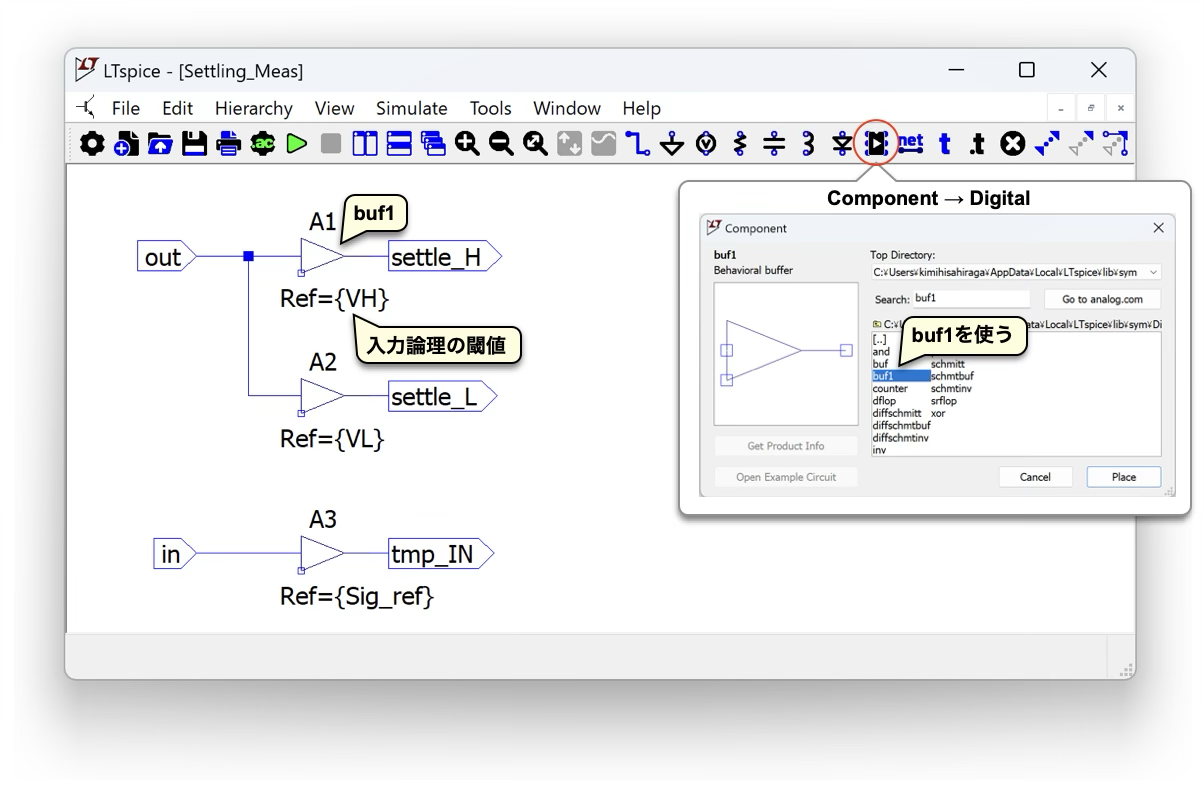
Task: Open the Hierarchy menu
Action: pyautogui.click(x=254, y=108)
